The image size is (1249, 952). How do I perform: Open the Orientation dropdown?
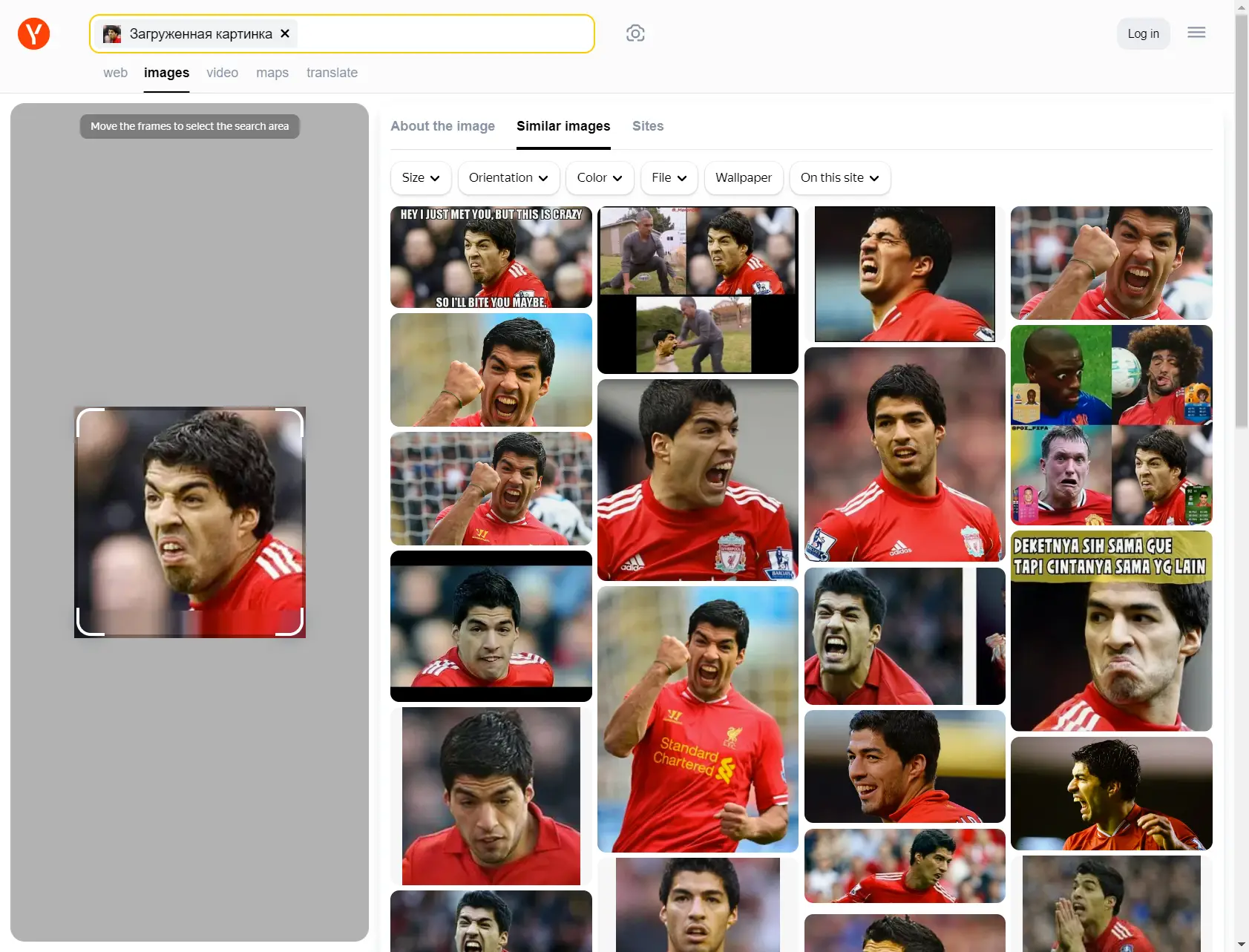point(508,178)
